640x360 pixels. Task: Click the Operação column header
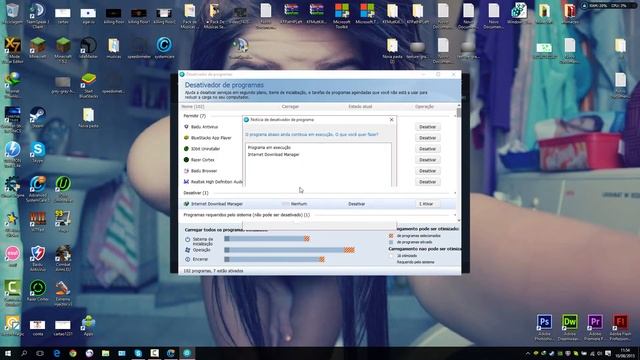point(424,107)
